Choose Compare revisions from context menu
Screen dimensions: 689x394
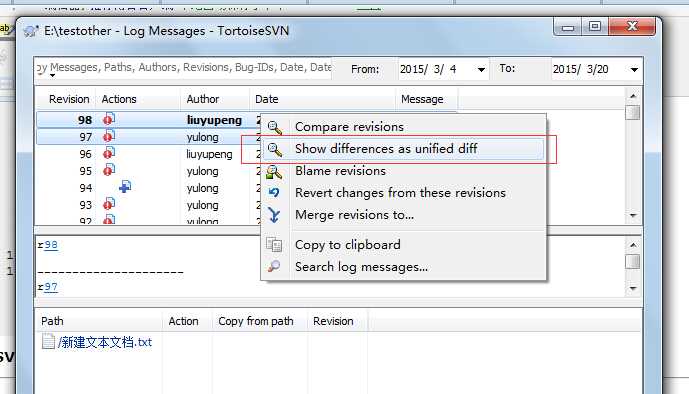349,127
